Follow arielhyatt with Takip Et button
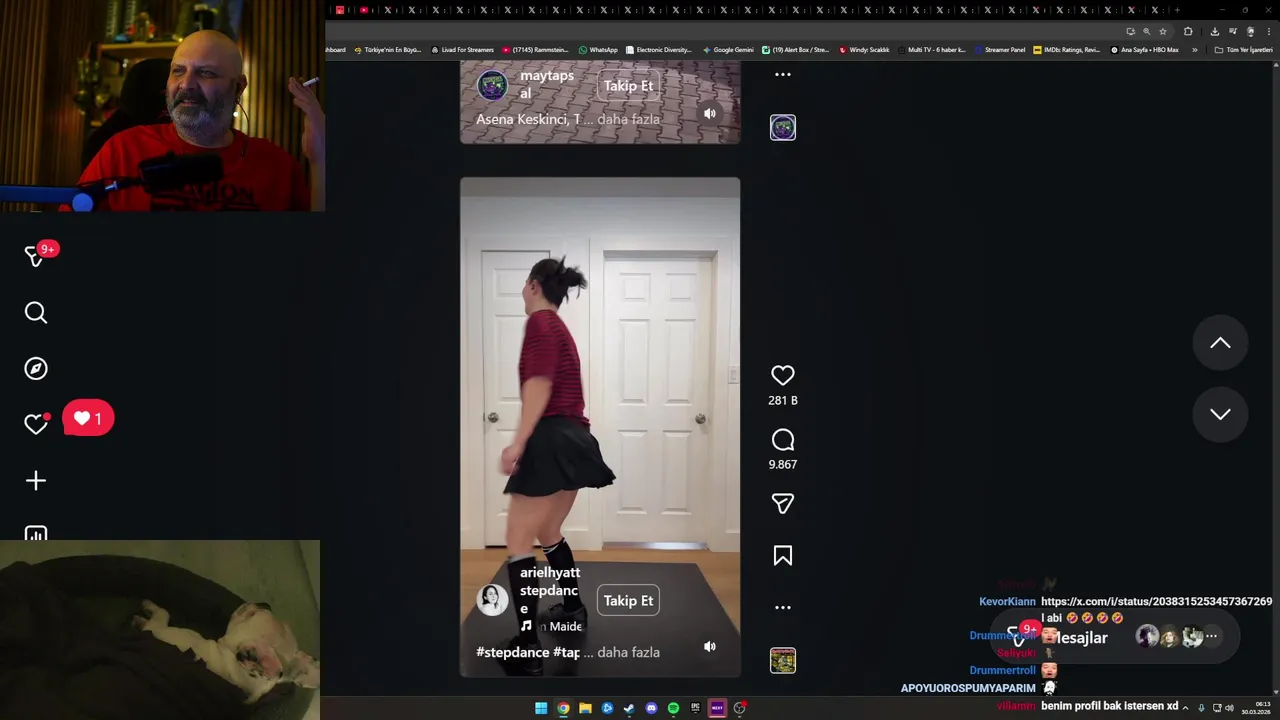This screenshot has height=720, width=1280. [628, 601]
